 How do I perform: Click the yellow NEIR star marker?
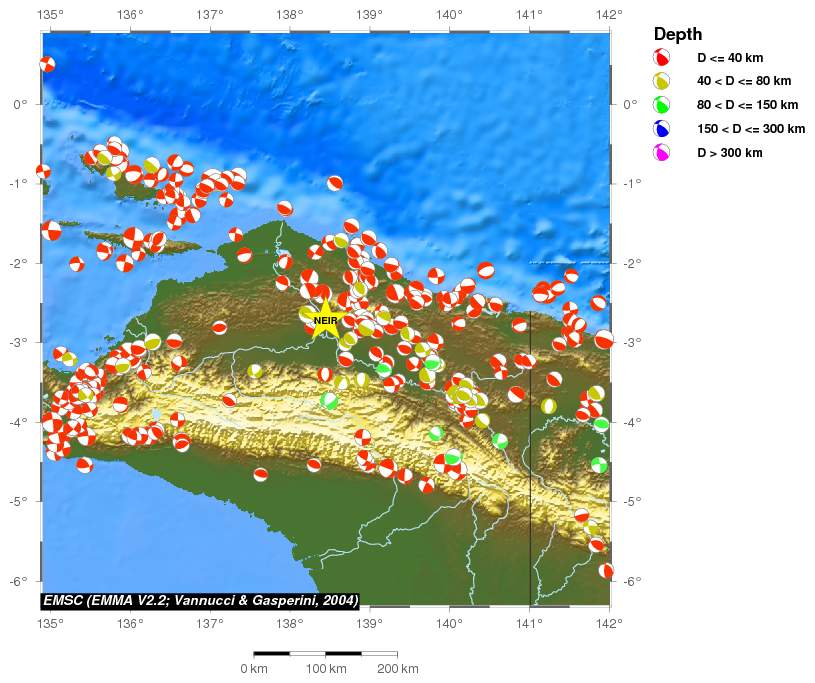coord(325,319)
